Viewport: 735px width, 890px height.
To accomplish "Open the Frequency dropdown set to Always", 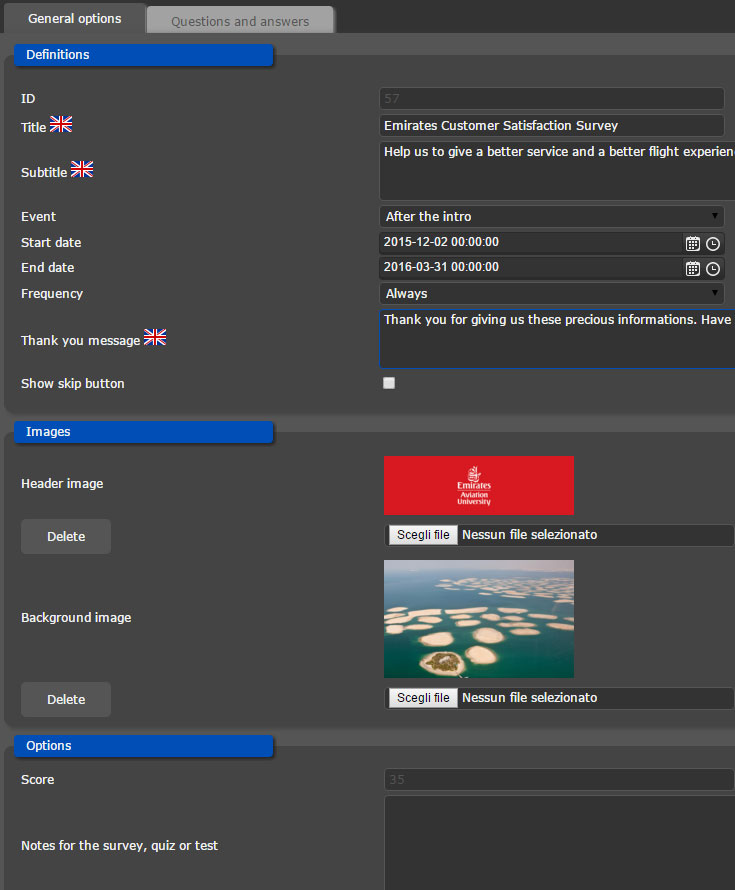I will (551, 294).
